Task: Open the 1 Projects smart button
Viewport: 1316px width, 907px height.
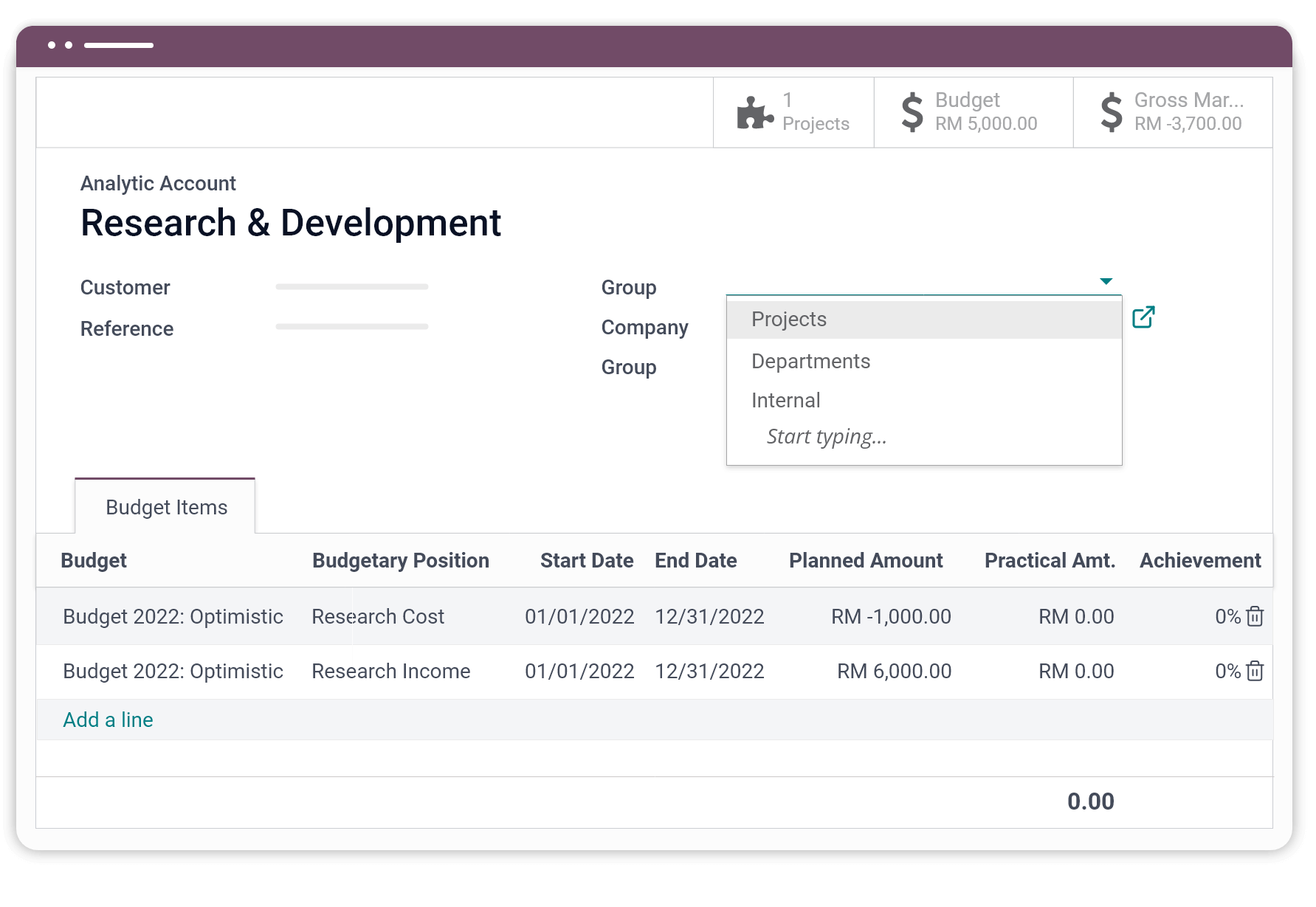Action: (x=793, y=112)
